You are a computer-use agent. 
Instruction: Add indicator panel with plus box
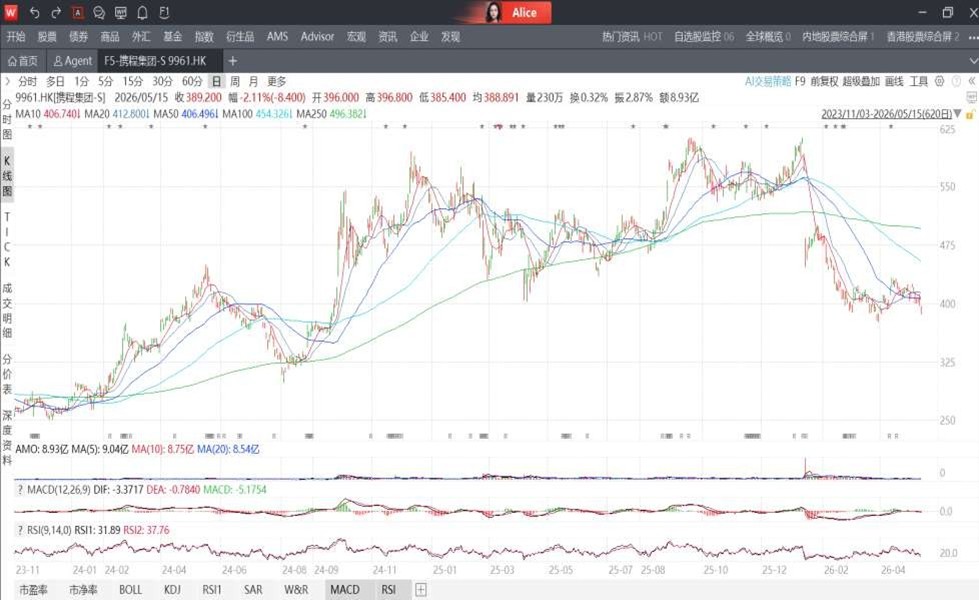pyautogui.click(x=421, y=589)
